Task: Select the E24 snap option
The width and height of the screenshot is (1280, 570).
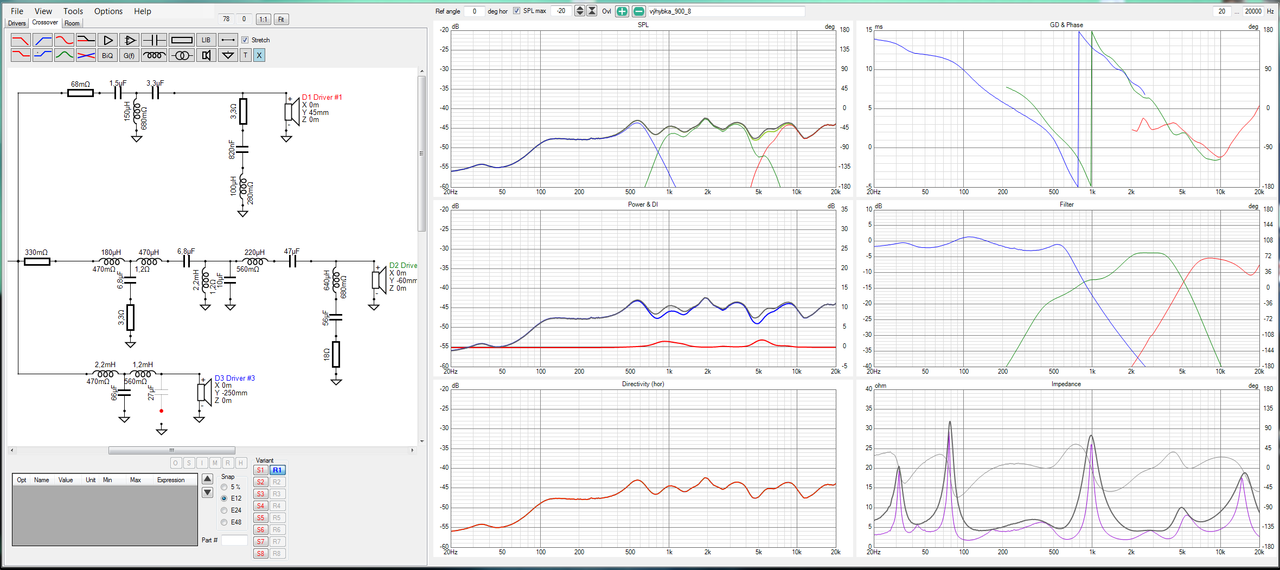Action: [x=224, y=510]
